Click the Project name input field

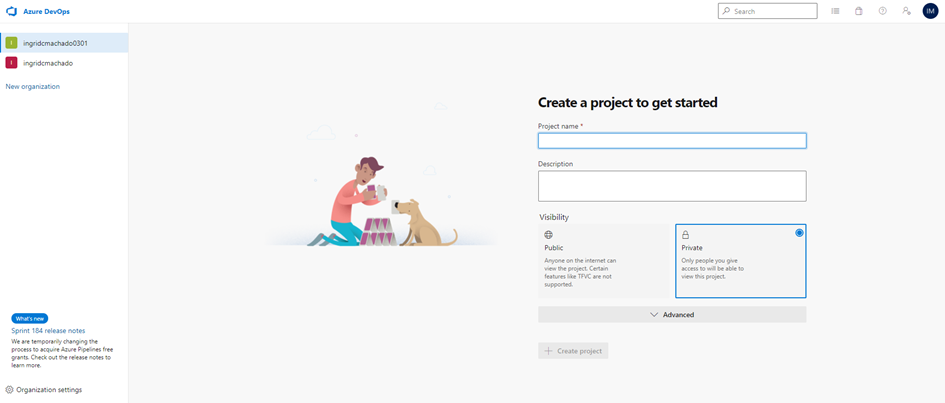[672, 141]
